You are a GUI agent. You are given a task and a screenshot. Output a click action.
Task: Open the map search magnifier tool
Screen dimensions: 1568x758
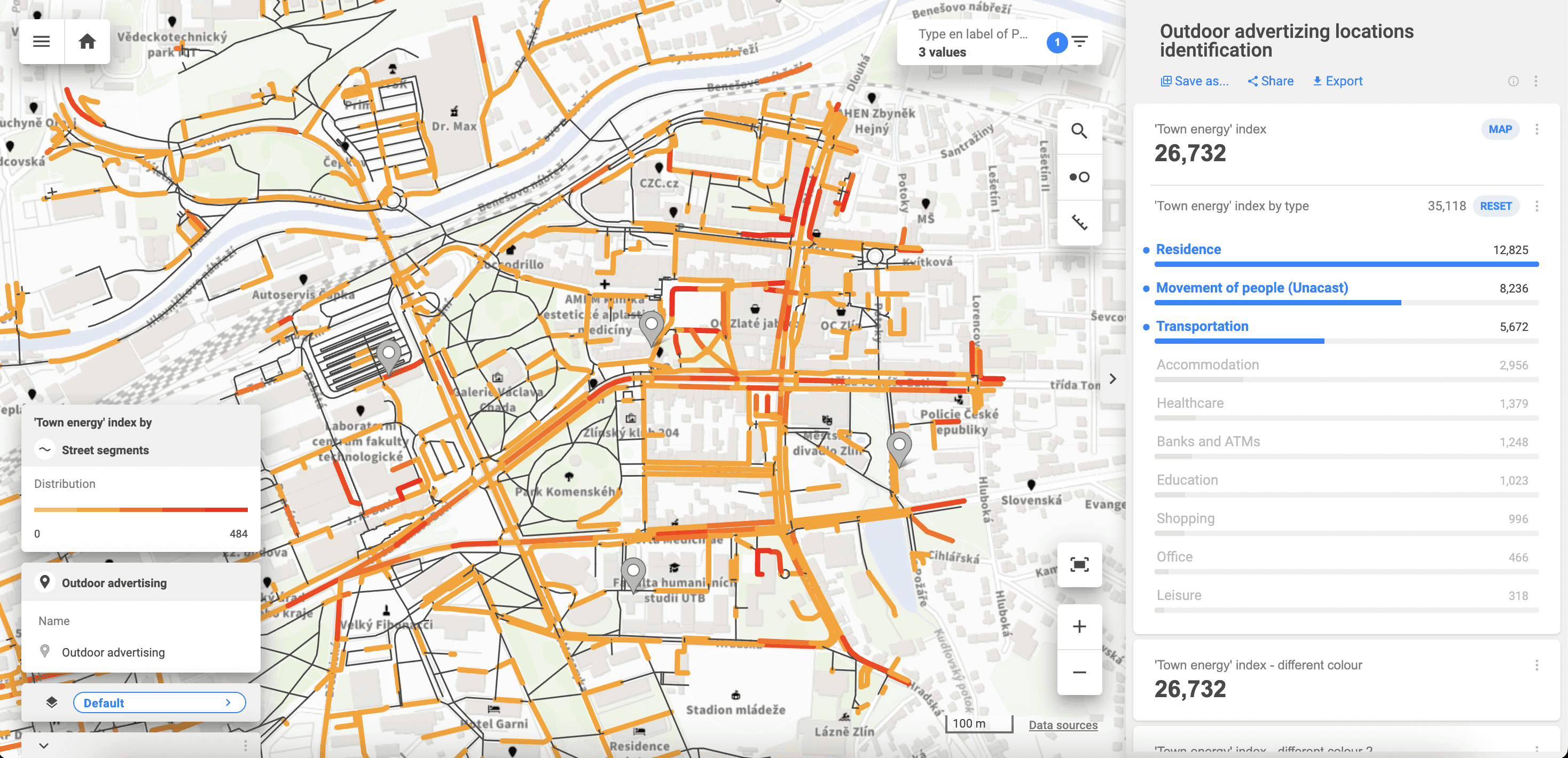click(x=1079, y=131)
